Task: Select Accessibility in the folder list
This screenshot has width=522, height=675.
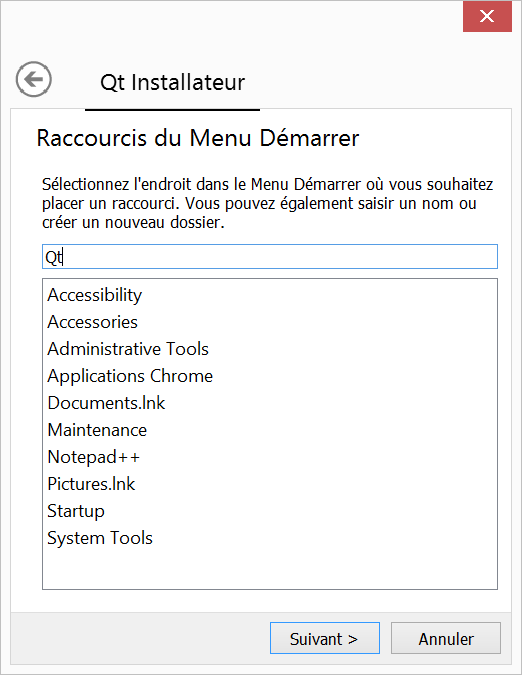Action: [95, 295]
